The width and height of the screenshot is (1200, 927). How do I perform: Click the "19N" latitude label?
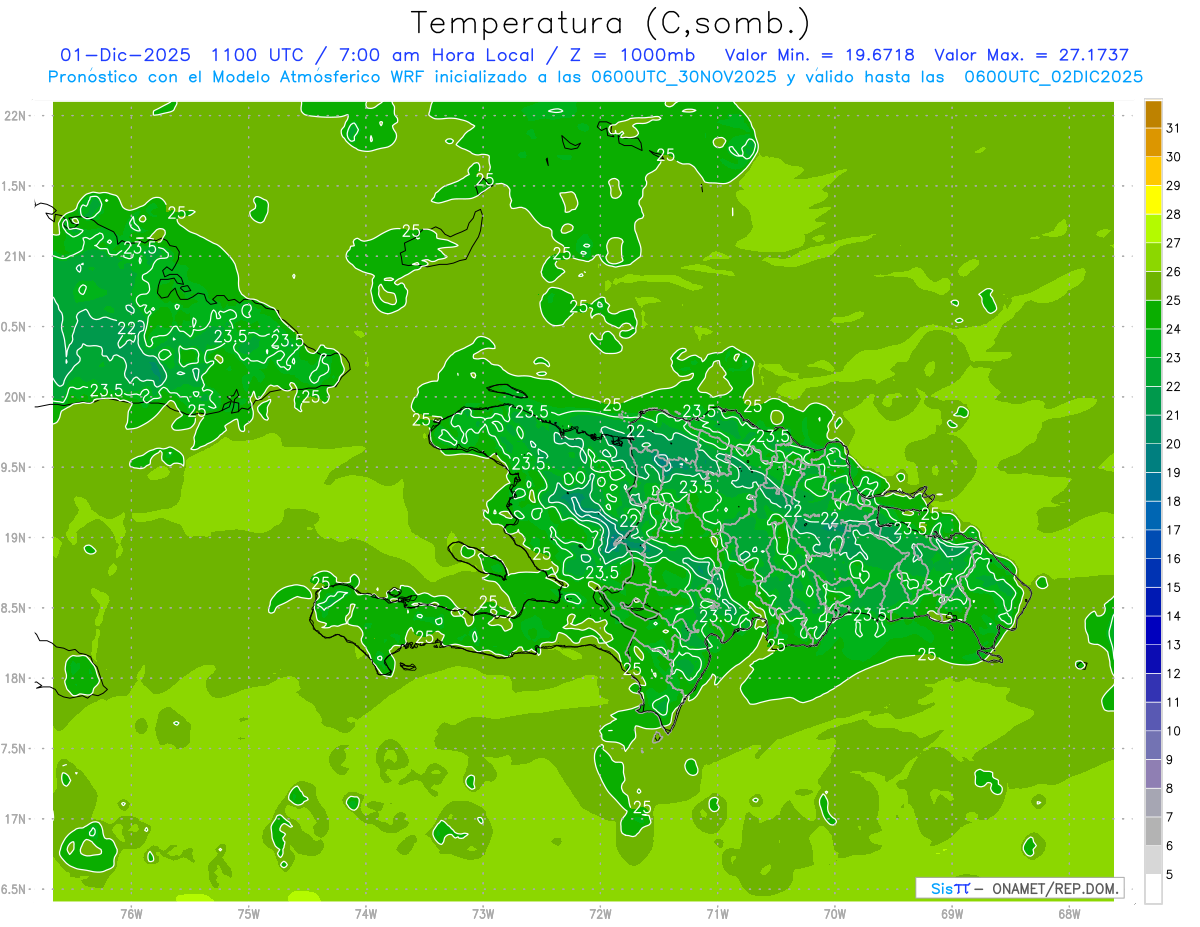14,537
